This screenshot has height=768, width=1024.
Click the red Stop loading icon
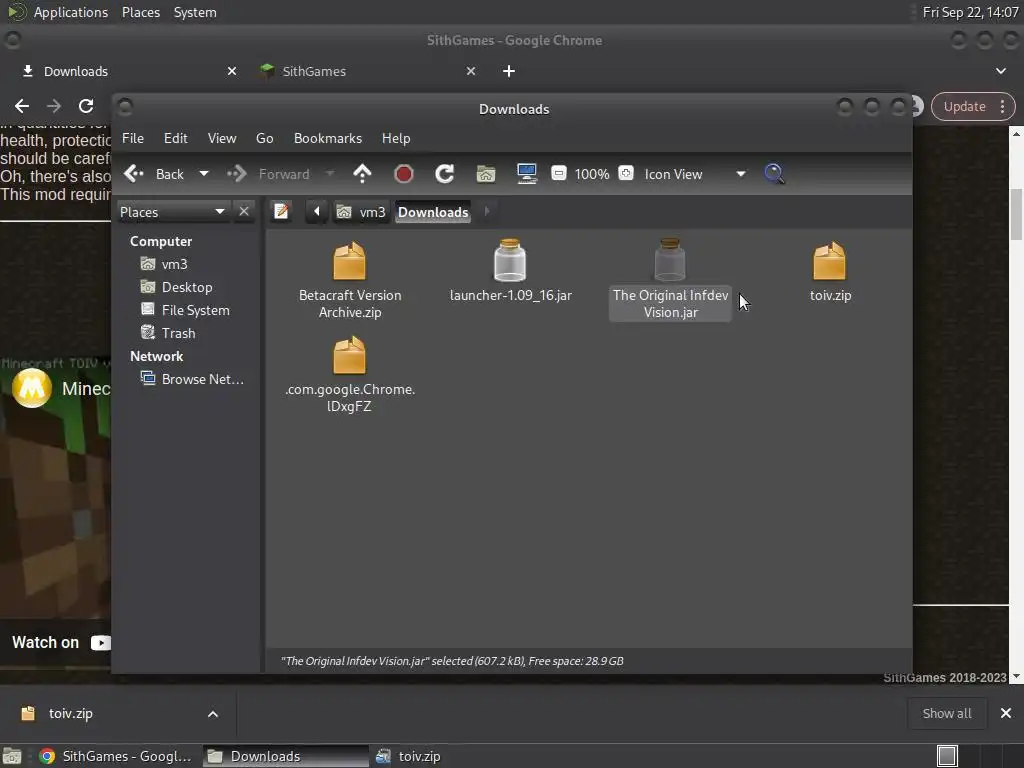click(404, 174)
